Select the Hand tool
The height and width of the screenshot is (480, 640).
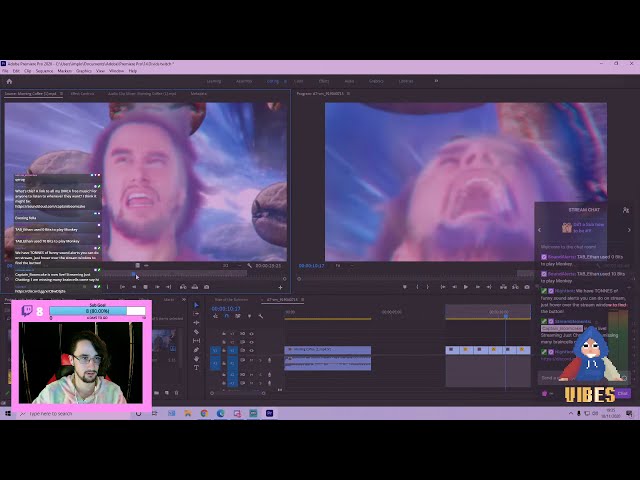(196, 359)
